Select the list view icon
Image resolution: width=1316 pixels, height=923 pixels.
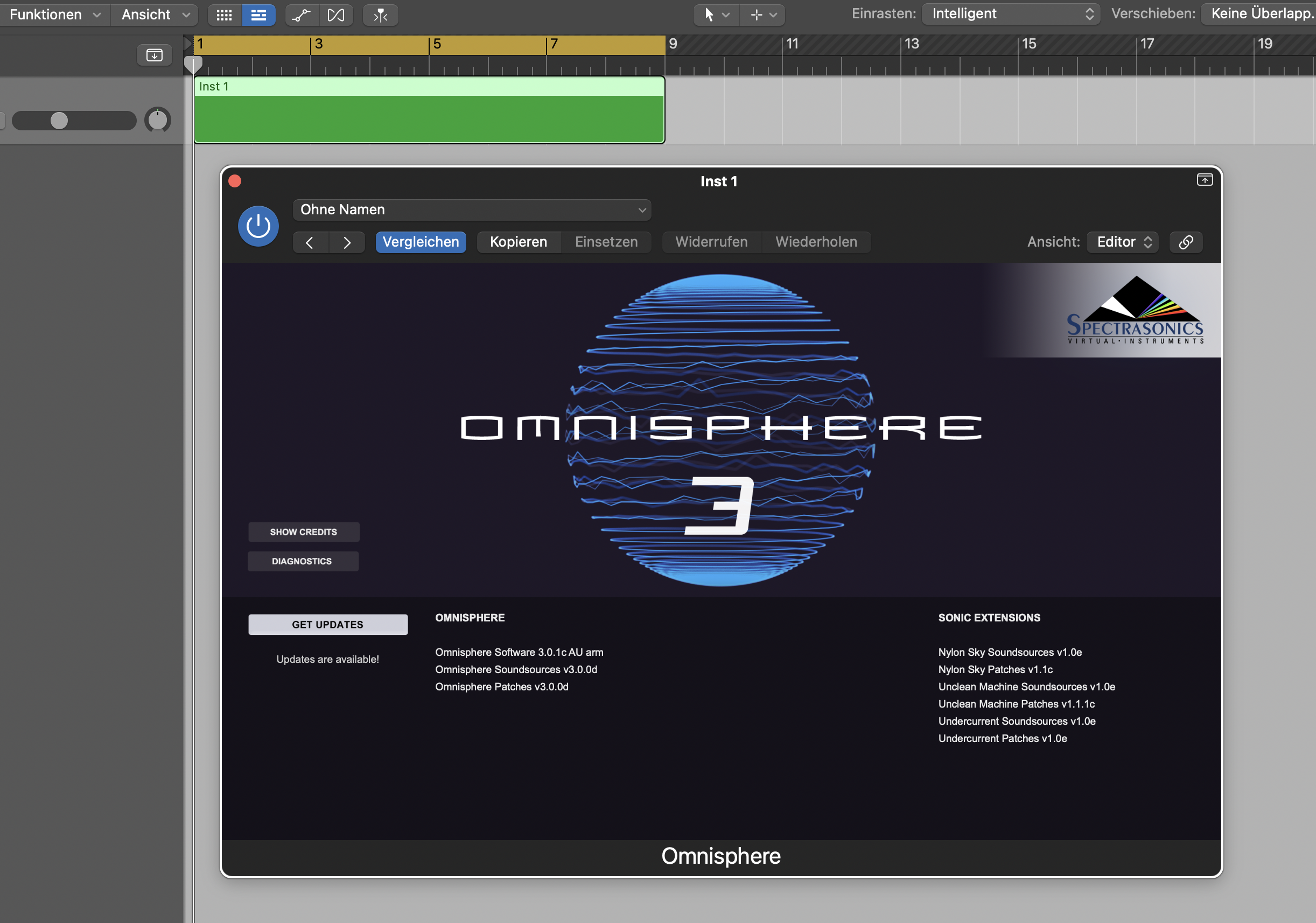click(259, 15)
